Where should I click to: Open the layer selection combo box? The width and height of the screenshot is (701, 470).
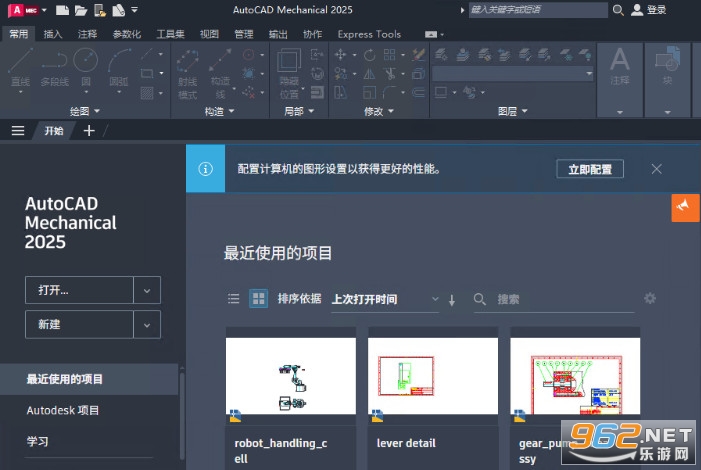tap(513, 73)
